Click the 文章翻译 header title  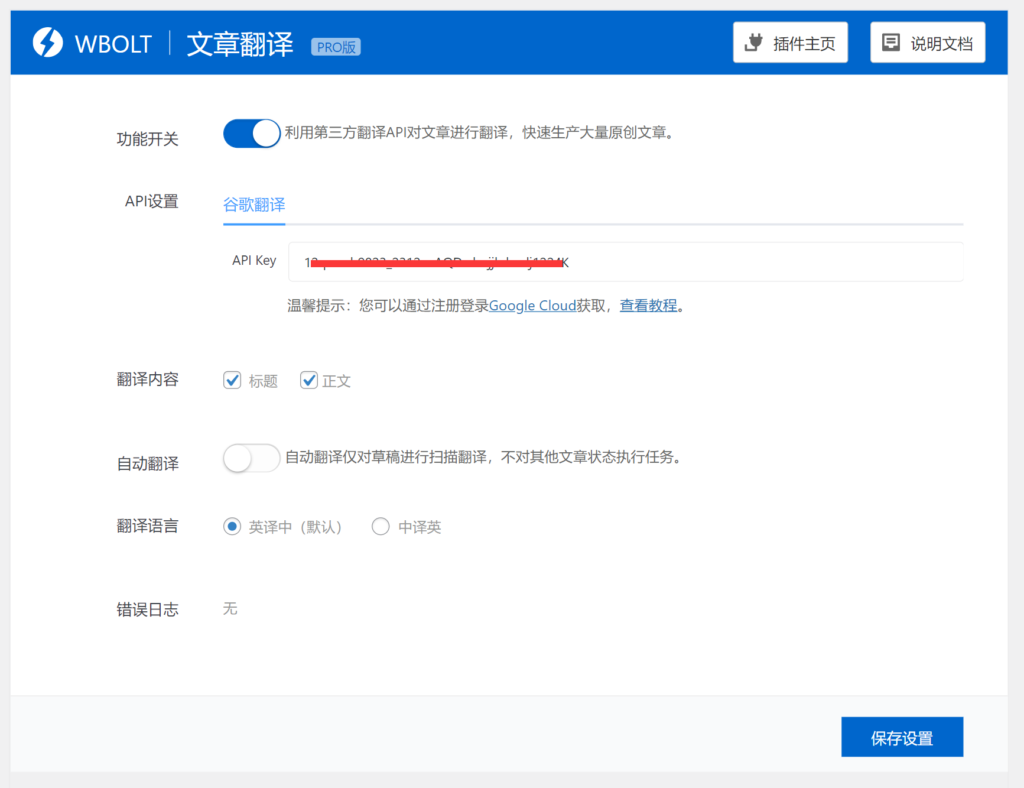pyautogui.click(x=240, y=44)
